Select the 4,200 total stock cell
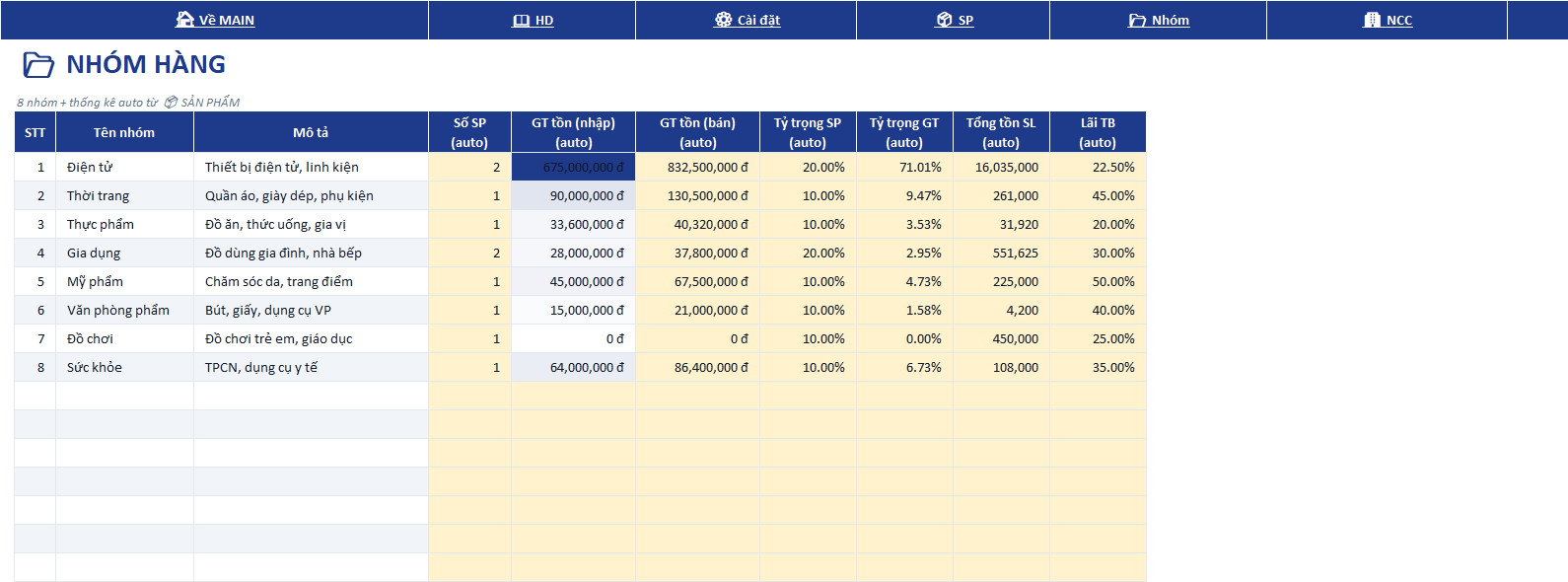Viewport: 1568px width, 582px height. (1001, 311)
